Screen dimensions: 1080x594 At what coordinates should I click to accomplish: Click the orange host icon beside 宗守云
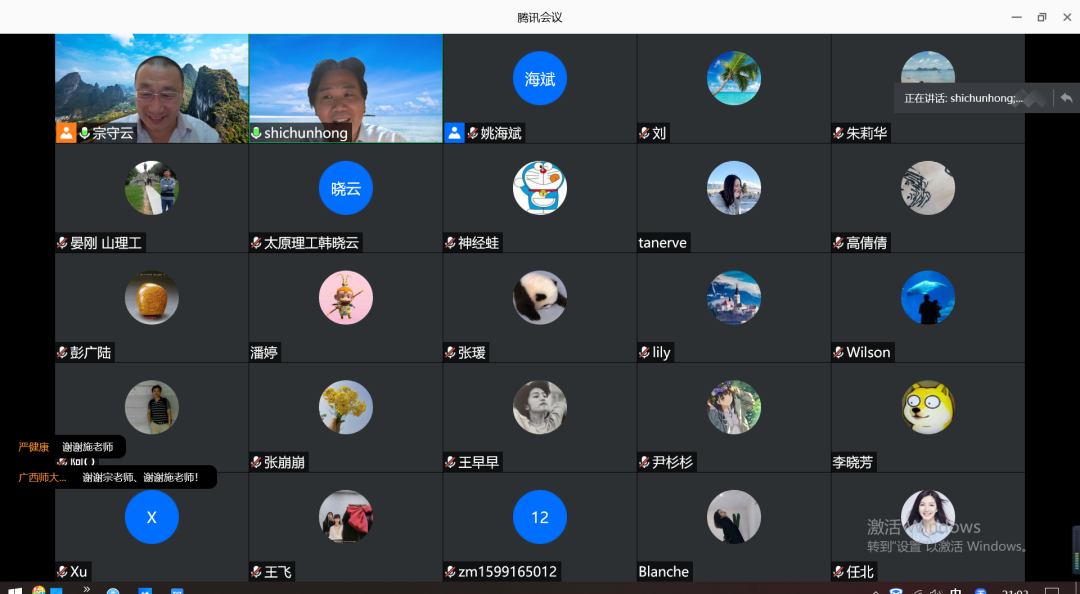[x=66, y=133]
